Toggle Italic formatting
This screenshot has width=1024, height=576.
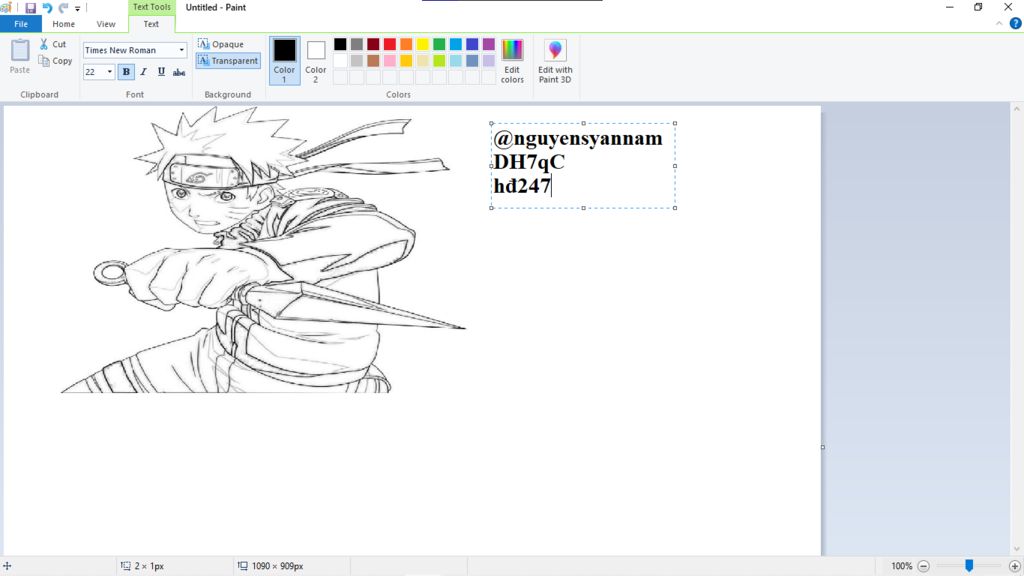144,72
